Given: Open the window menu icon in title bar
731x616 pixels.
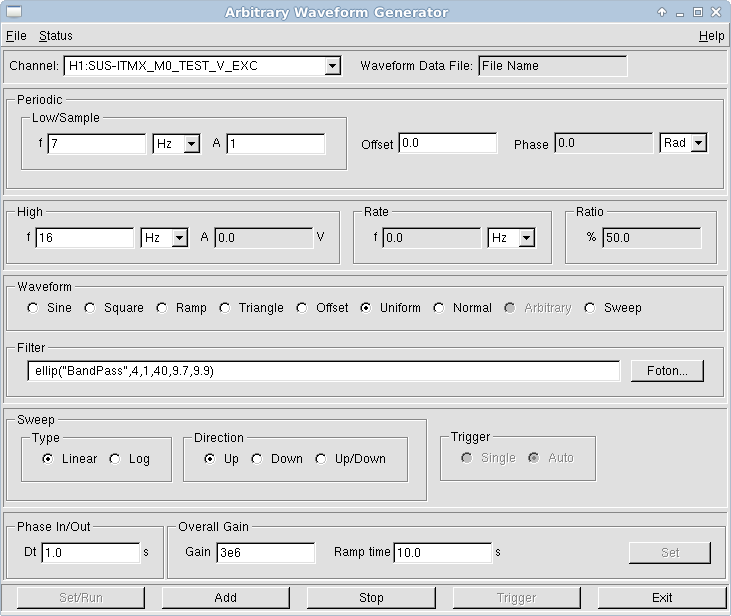Looking at the screenshot, I should tap(14, 12).
